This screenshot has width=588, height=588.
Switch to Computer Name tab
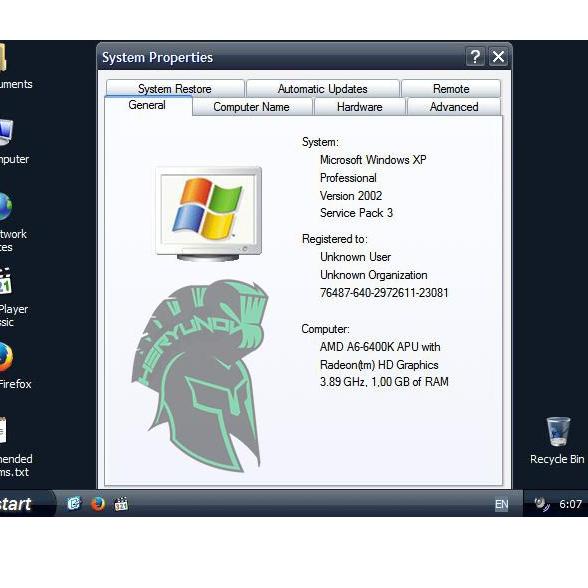(x=252, y=107)
